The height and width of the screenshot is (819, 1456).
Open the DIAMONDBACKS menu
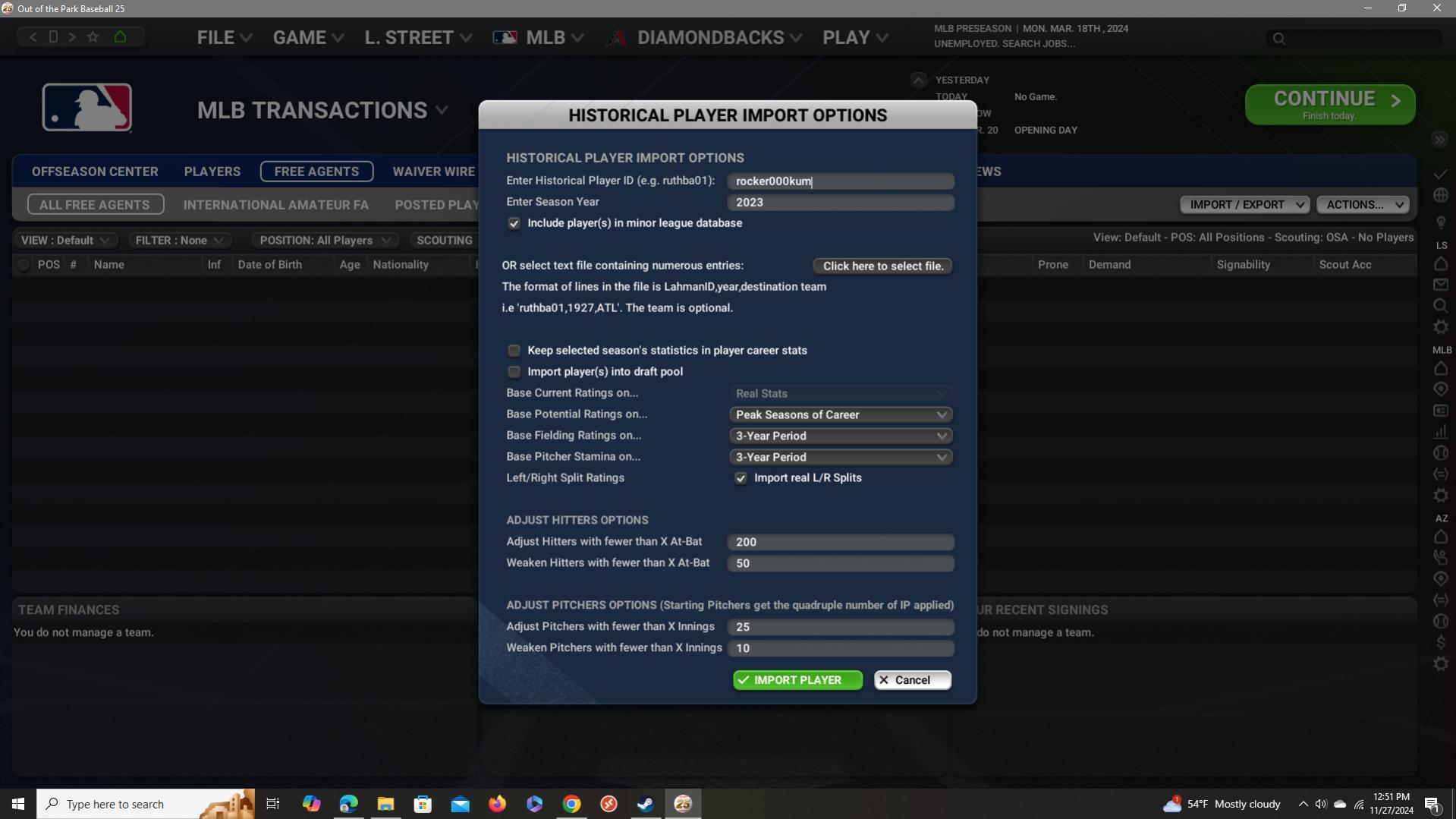(x=709, y=38)
